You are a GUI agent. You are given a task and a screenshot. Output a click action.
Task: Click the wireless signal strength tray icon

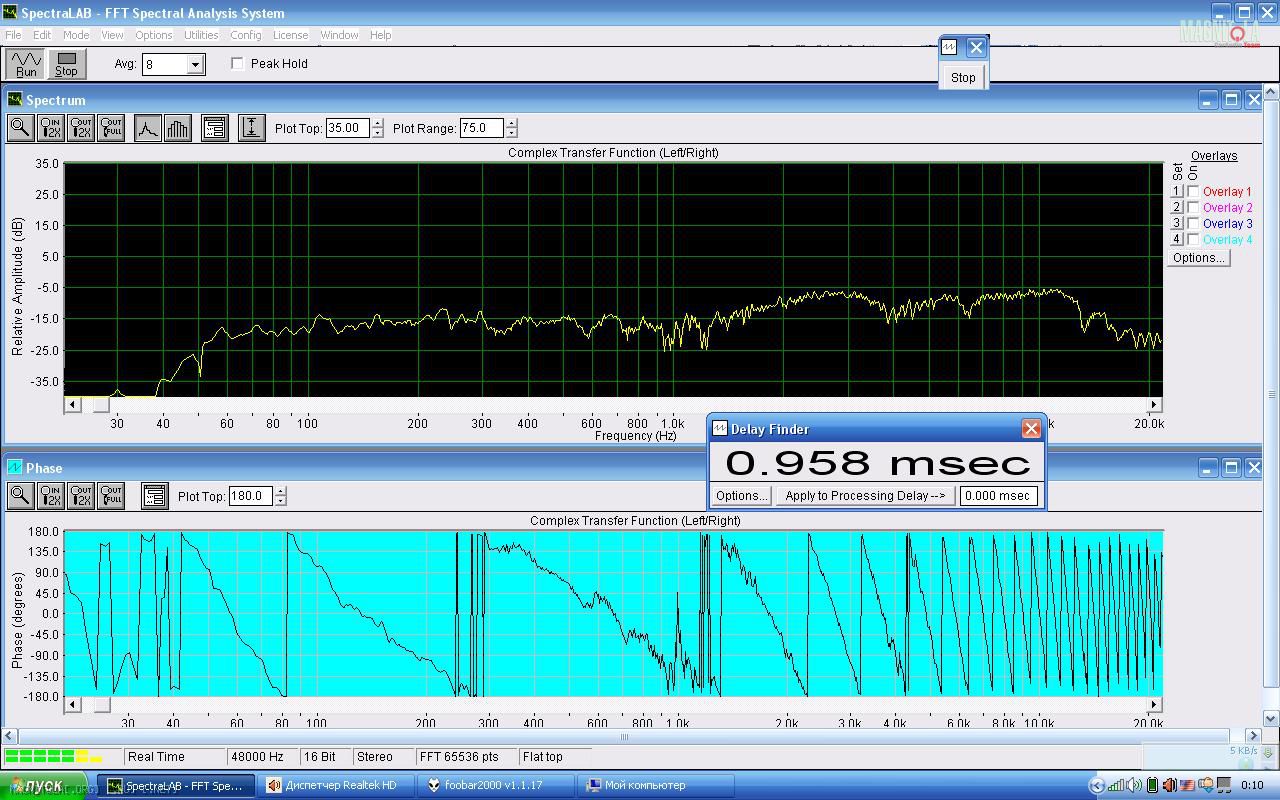point(1116,785)
